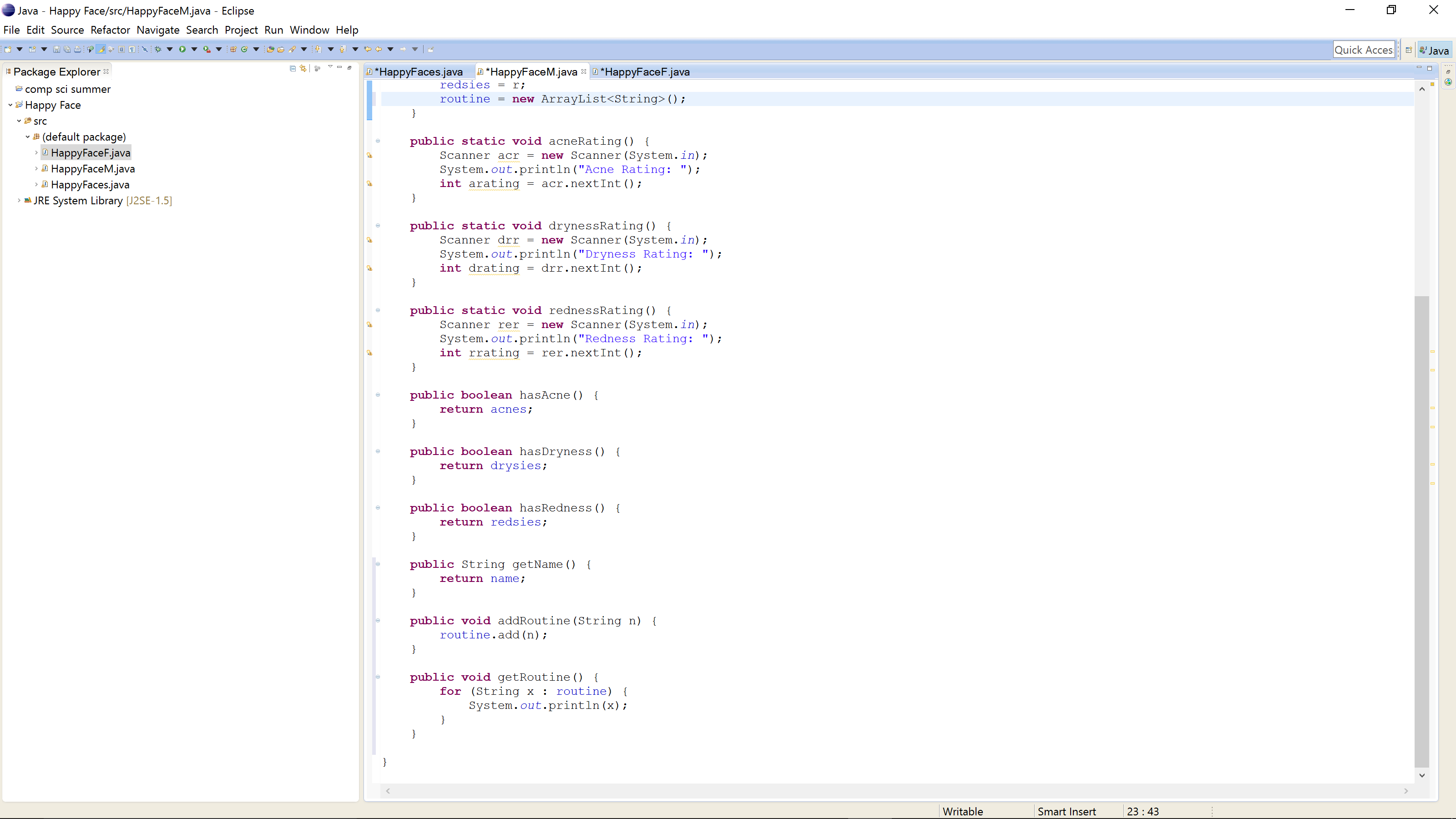Expand JRE System Library node
The image size is (1456, 819).
point(19,201)
